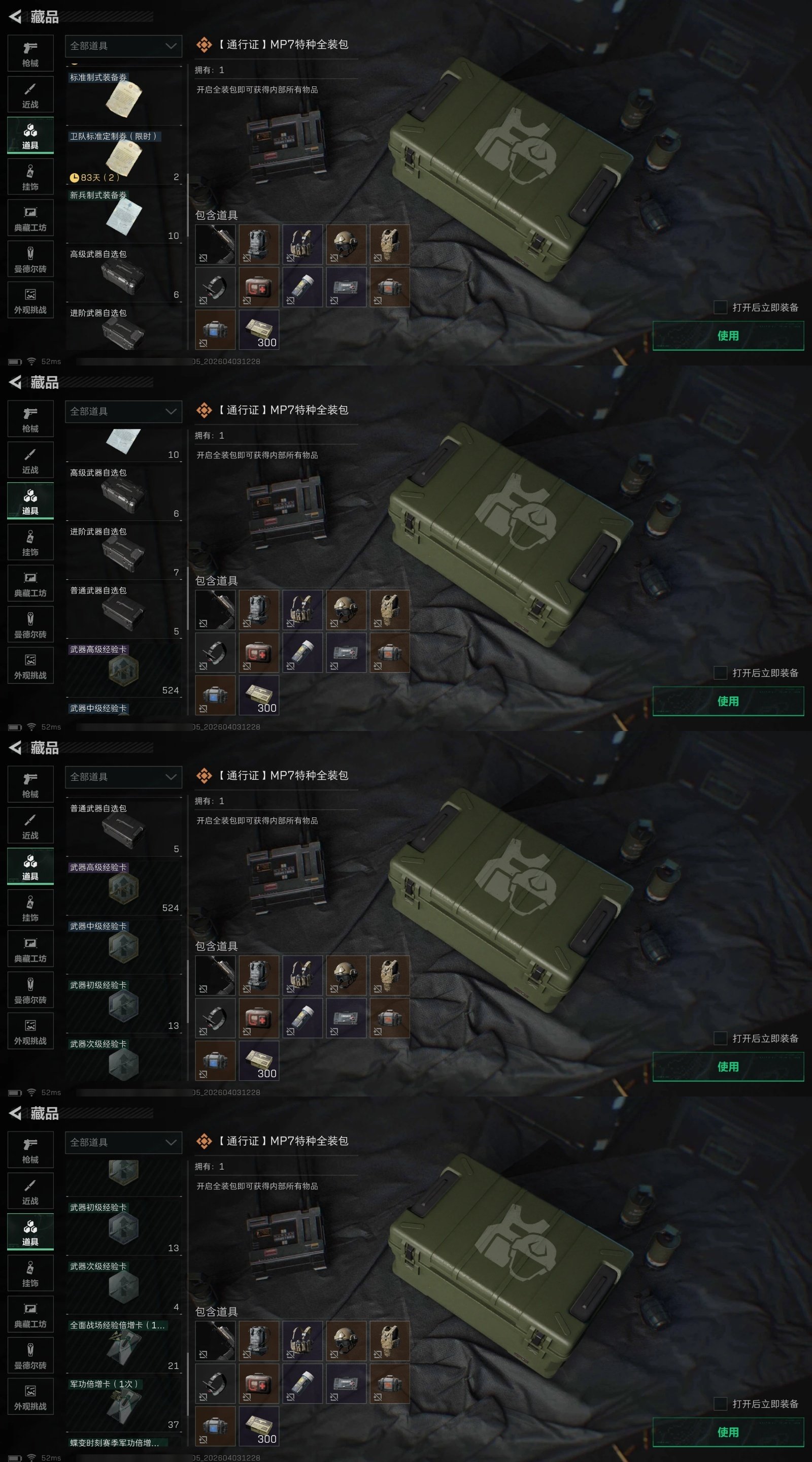This screenshot has width=812, height=1462.
Task: Toggle 打开后立即装备 beside the 武器次级经验卡 count 4
Action: tap(720, 1404)
